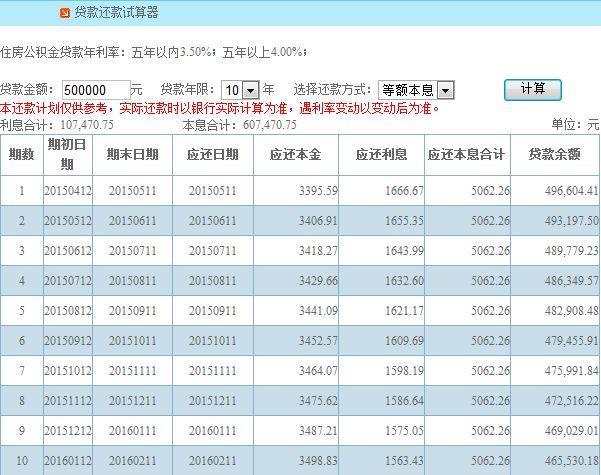Viewport: 601px width, 475px height.
Task: Select the 期末日期 column header
Action: [x=133, y=155]
